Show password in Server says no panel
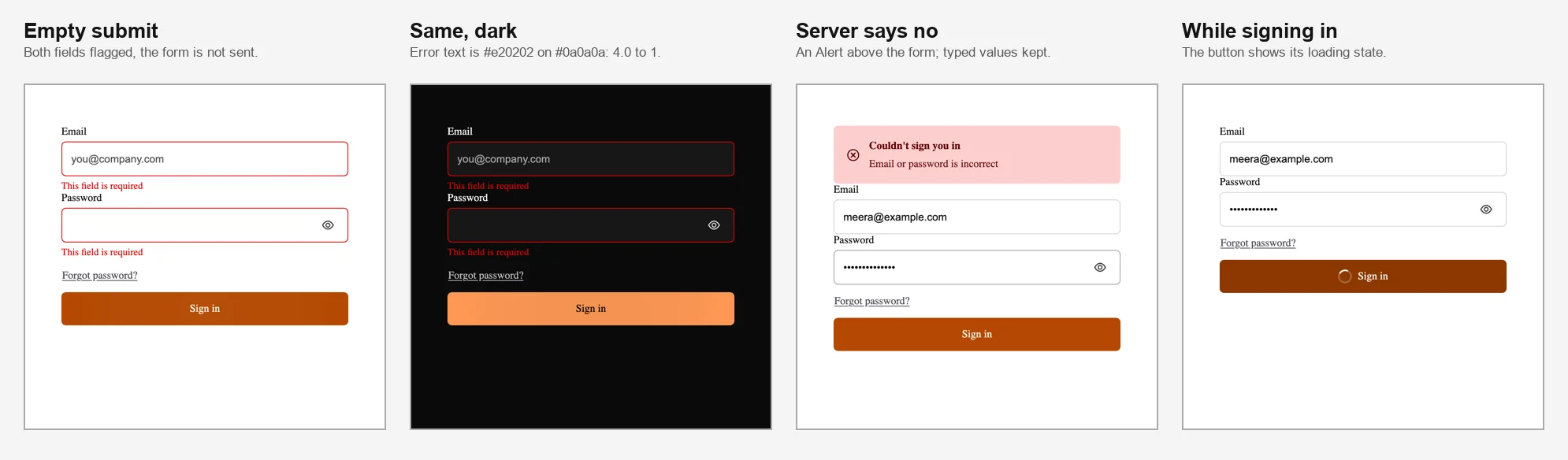The width and height of the screenshot is (1568, 460). (1100, 268)
